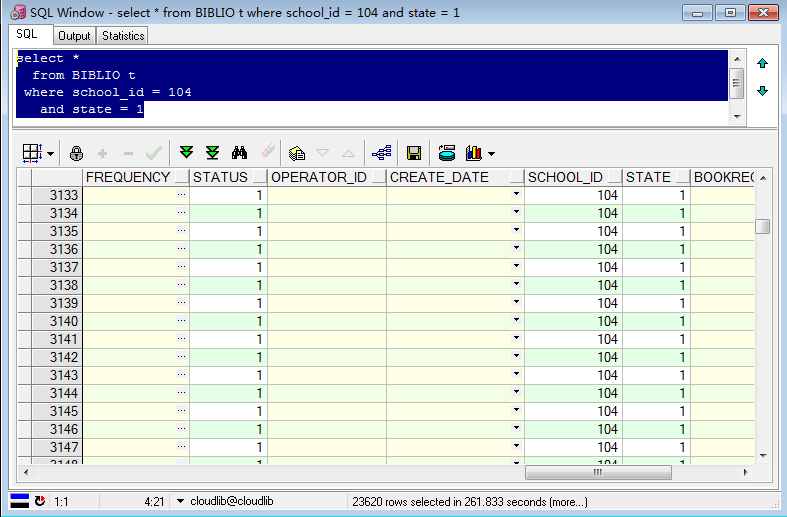Save results with the floppy disk icon

point(413,153)
